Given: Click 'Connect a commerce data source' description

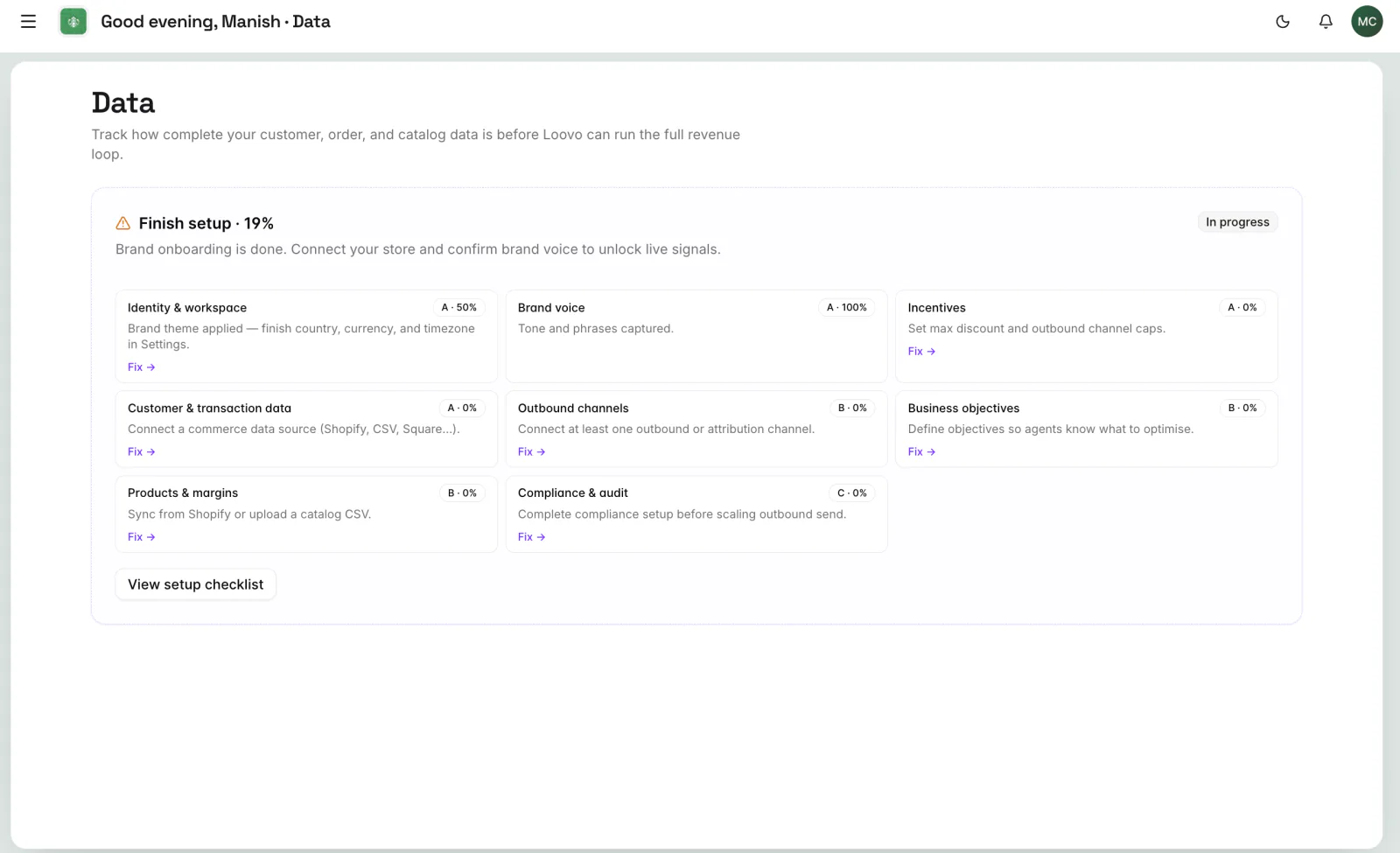Looking at the screenshot, I should 294,430.
